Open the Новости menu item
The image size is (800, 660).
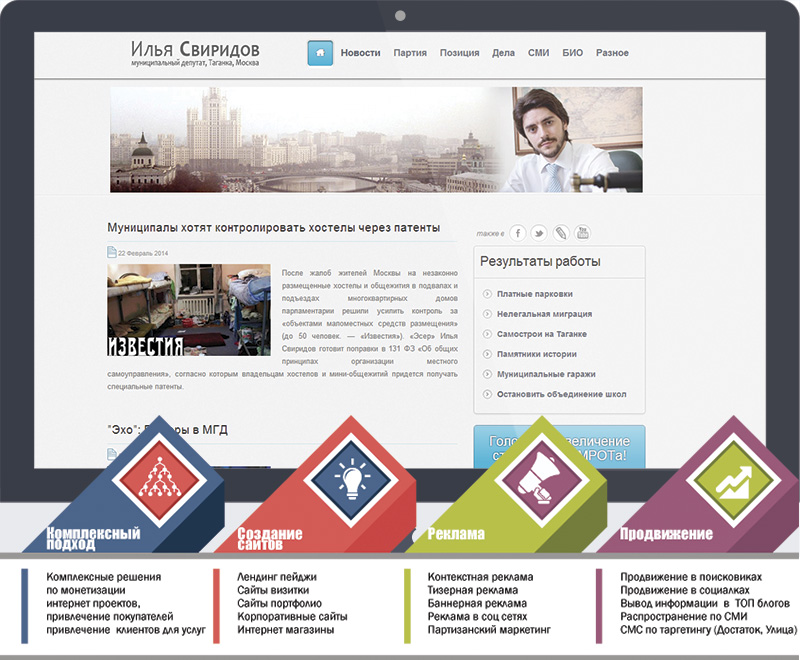coord(361,53)
